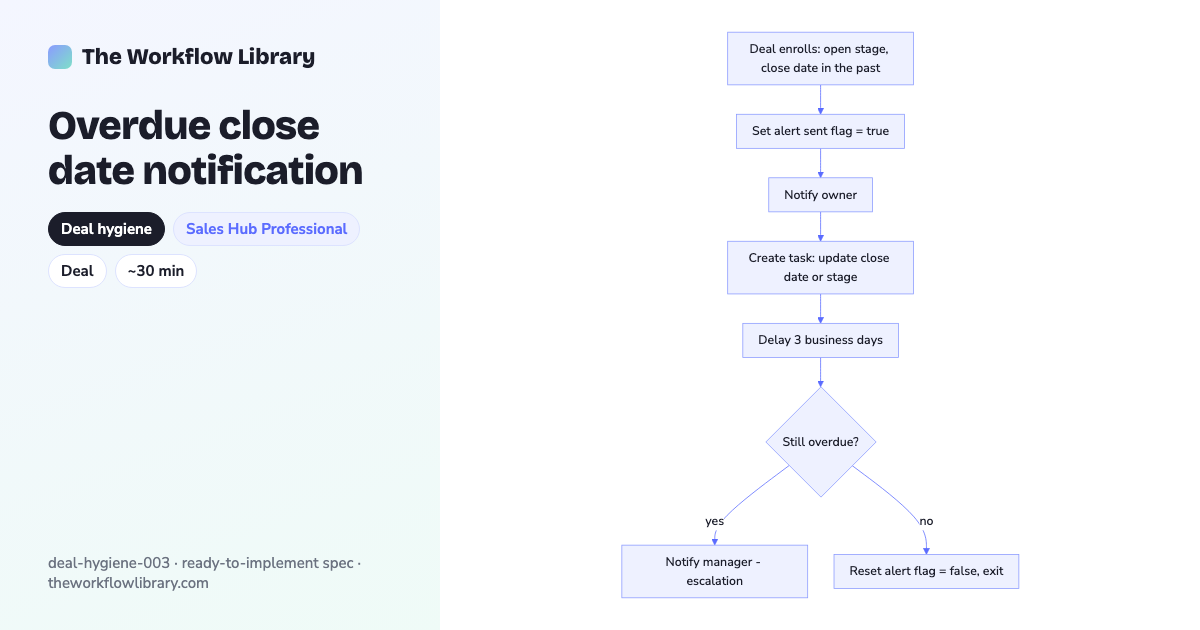
Task: Select the Still overdue? decision diamond
Action: click(x=820, y=442)
